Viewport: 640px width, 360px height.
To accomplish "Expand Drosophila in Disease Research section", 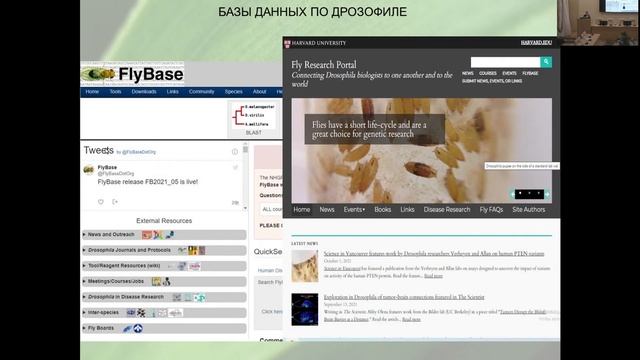I will coord(164,297).
